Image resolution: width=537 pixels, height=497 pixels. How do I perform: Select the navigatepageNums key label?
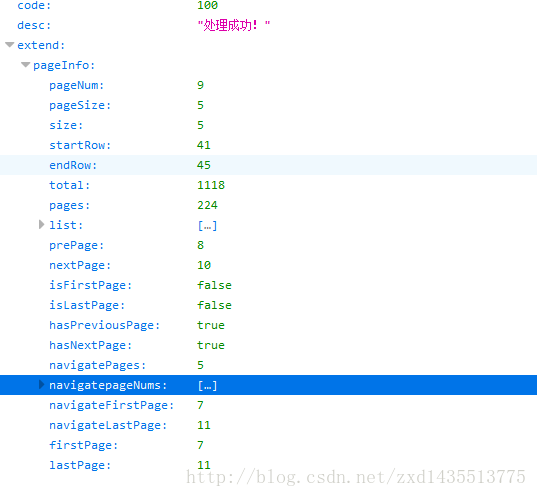tap(108, 385)
